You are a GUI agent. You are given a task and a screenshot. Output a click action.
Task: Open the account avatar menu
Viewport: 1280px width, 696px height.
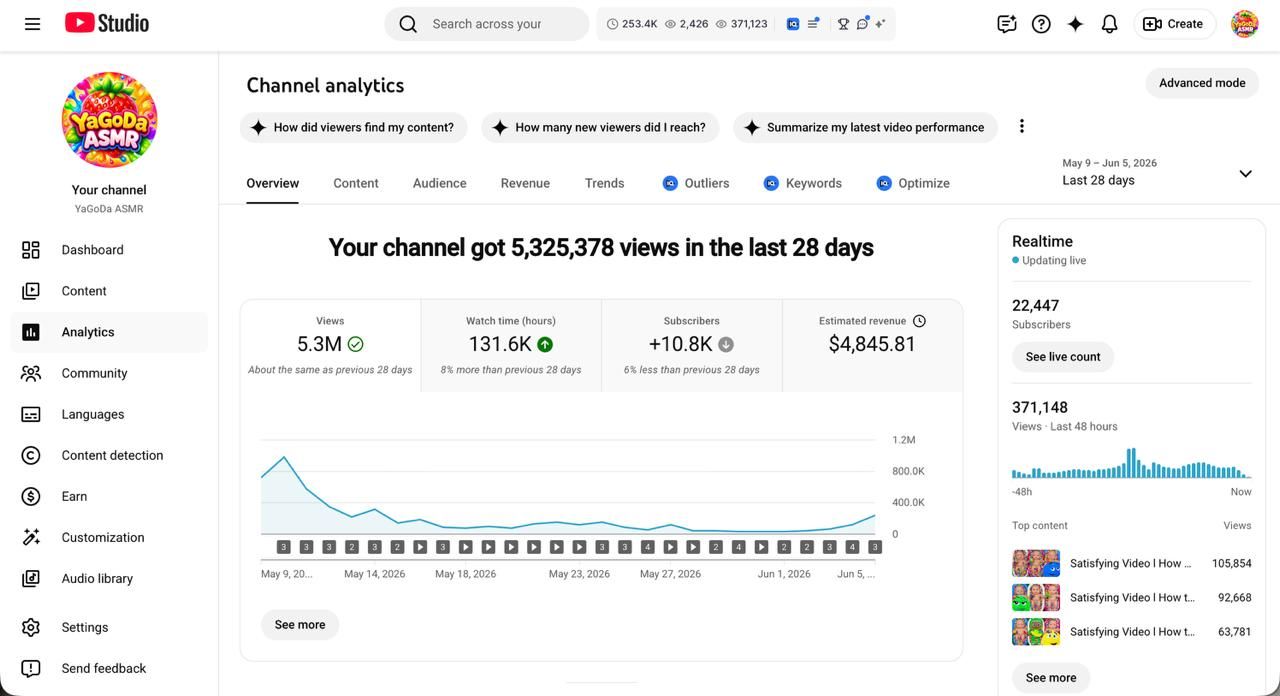(x=1244, y=24)
